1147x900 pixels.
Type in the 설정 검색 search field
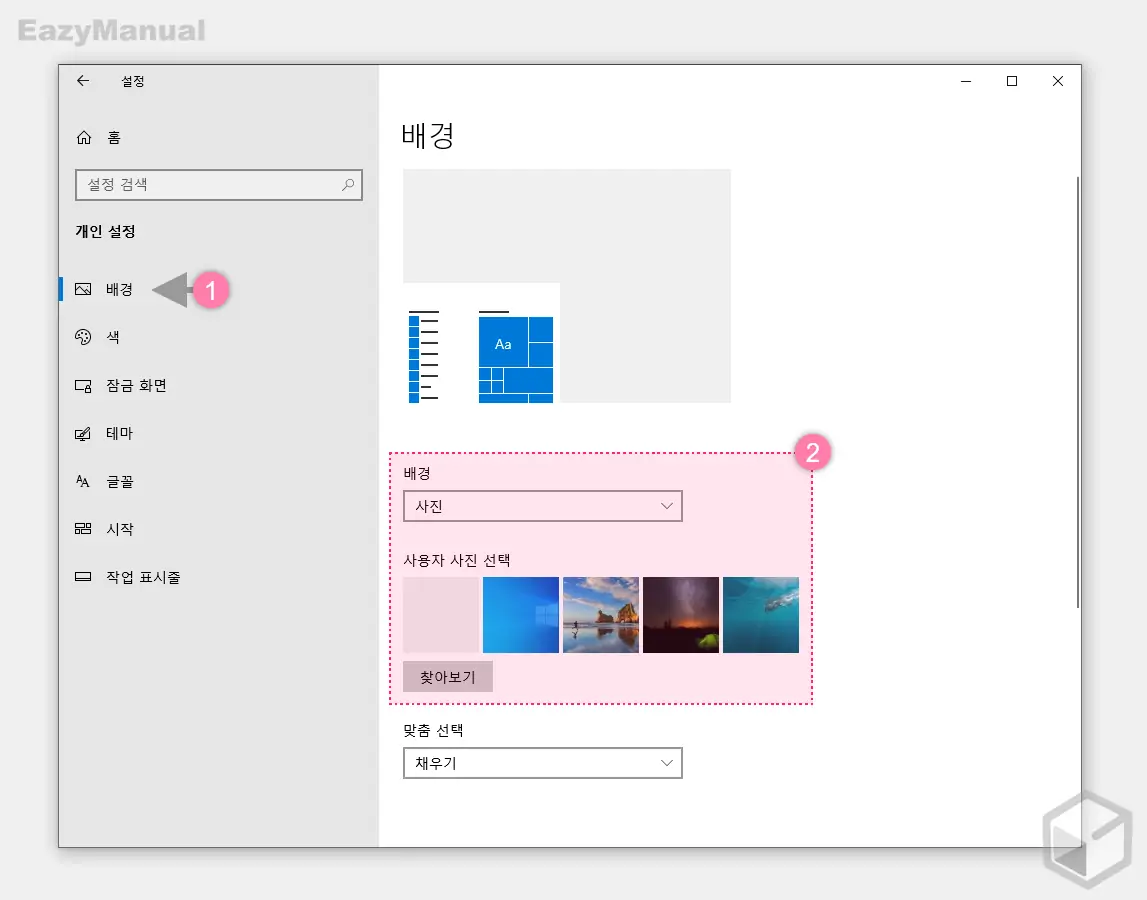(x=208, y=185)
